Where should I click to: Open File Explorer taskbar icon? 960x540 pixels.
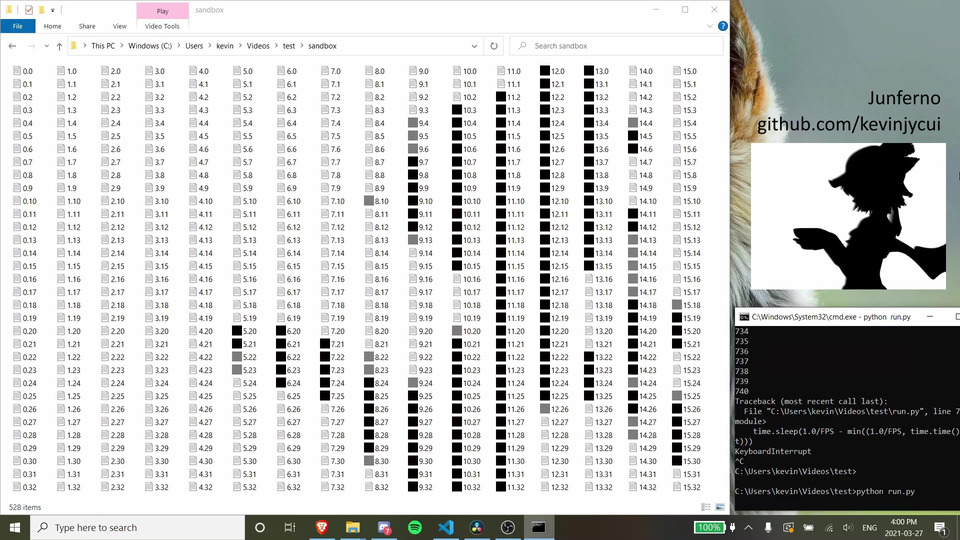coord(353,527)
